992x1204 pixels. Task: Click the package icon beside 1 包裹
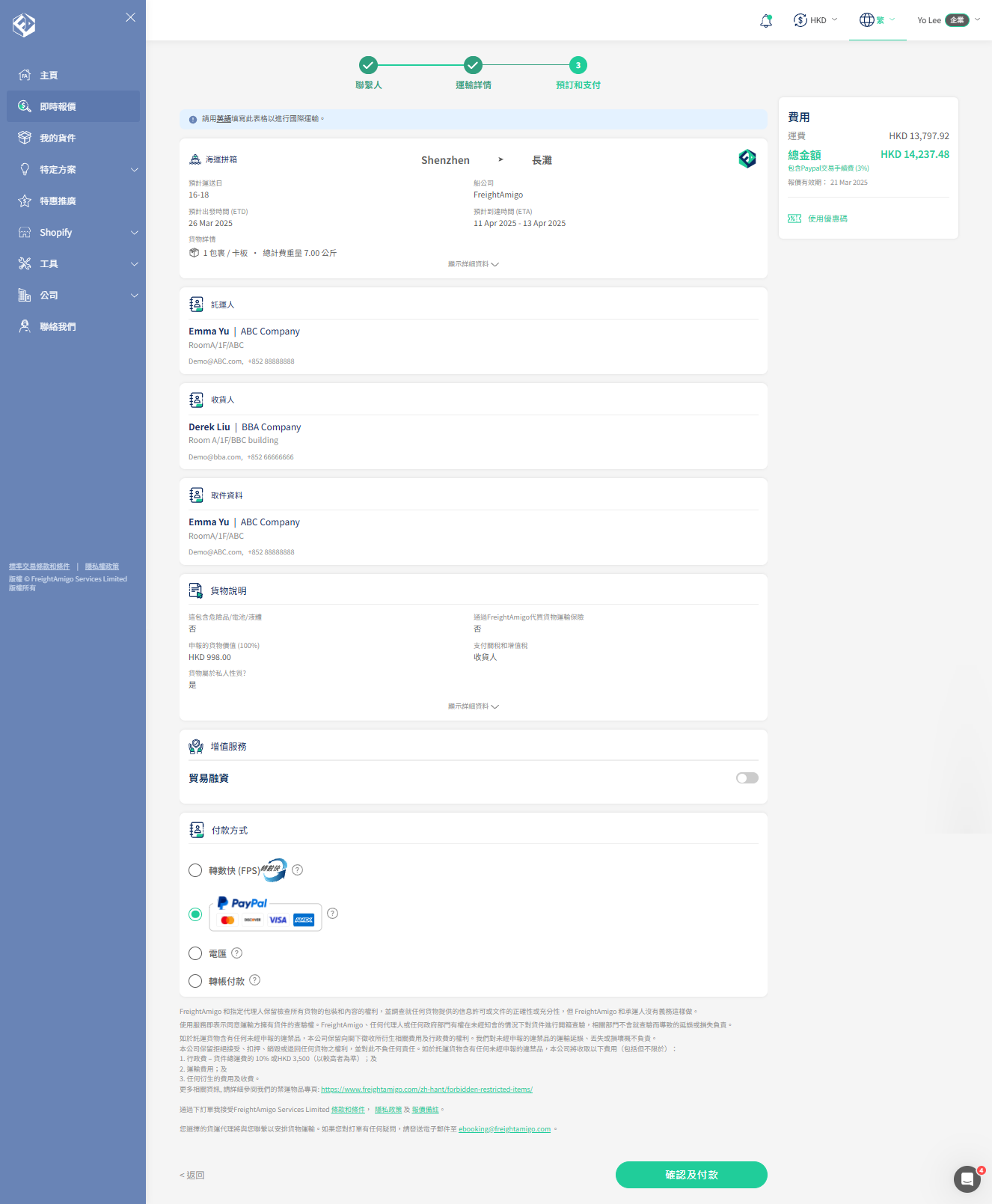click(x=194, y=253)
